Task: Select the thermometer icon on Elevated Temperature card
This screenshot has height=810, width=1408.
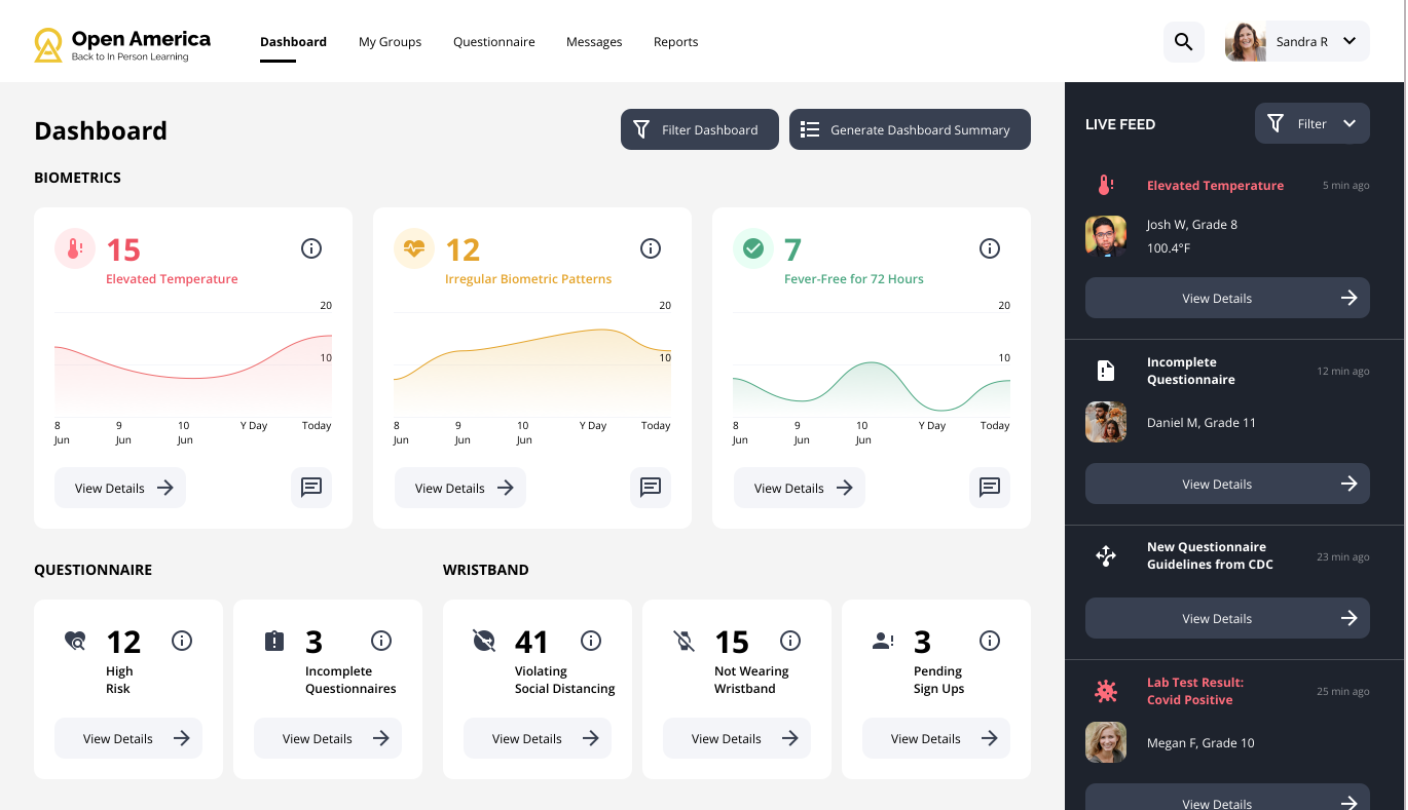Action: tap(74, 249)
